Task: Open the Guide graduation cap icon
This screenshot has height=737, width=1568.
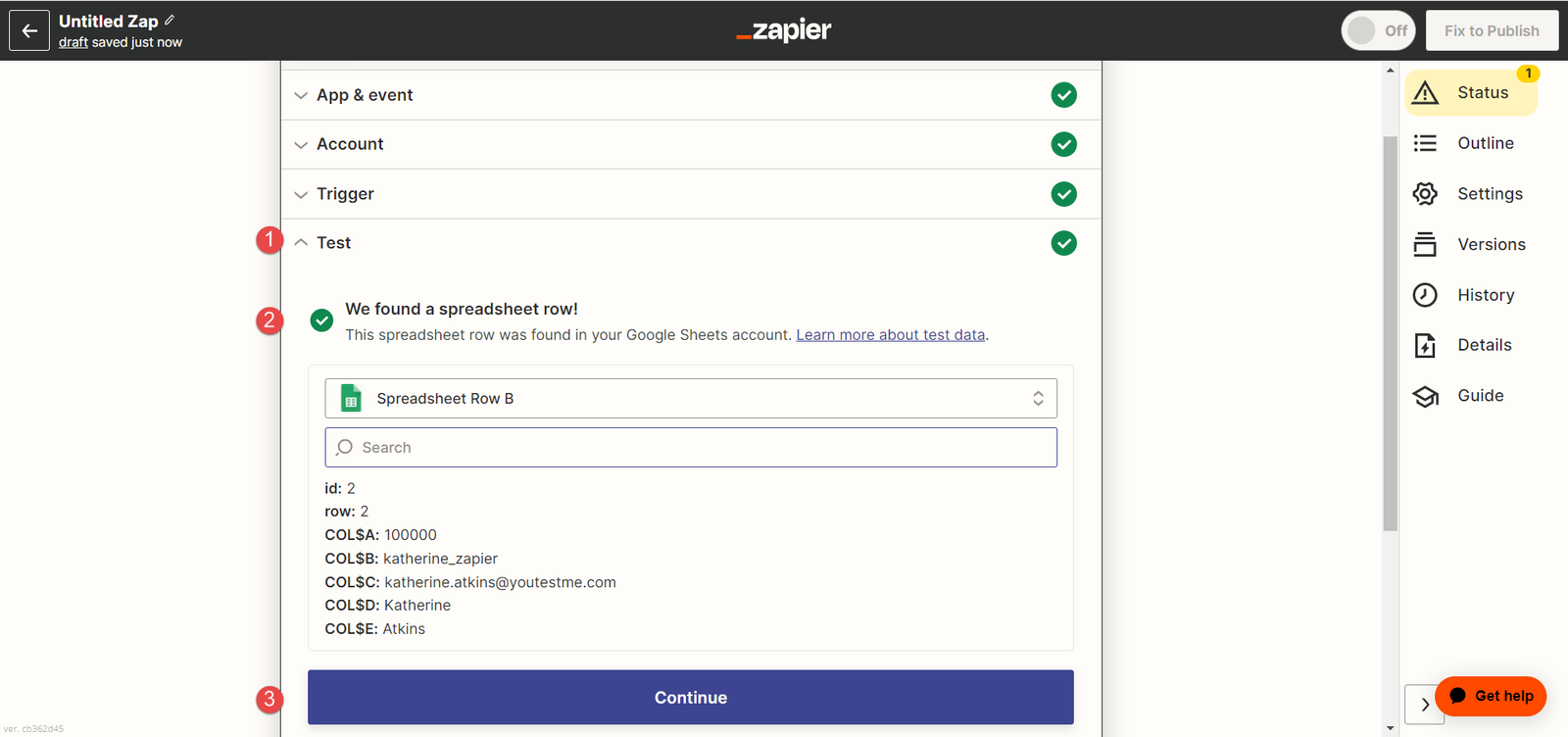Action: [1425, 396]
